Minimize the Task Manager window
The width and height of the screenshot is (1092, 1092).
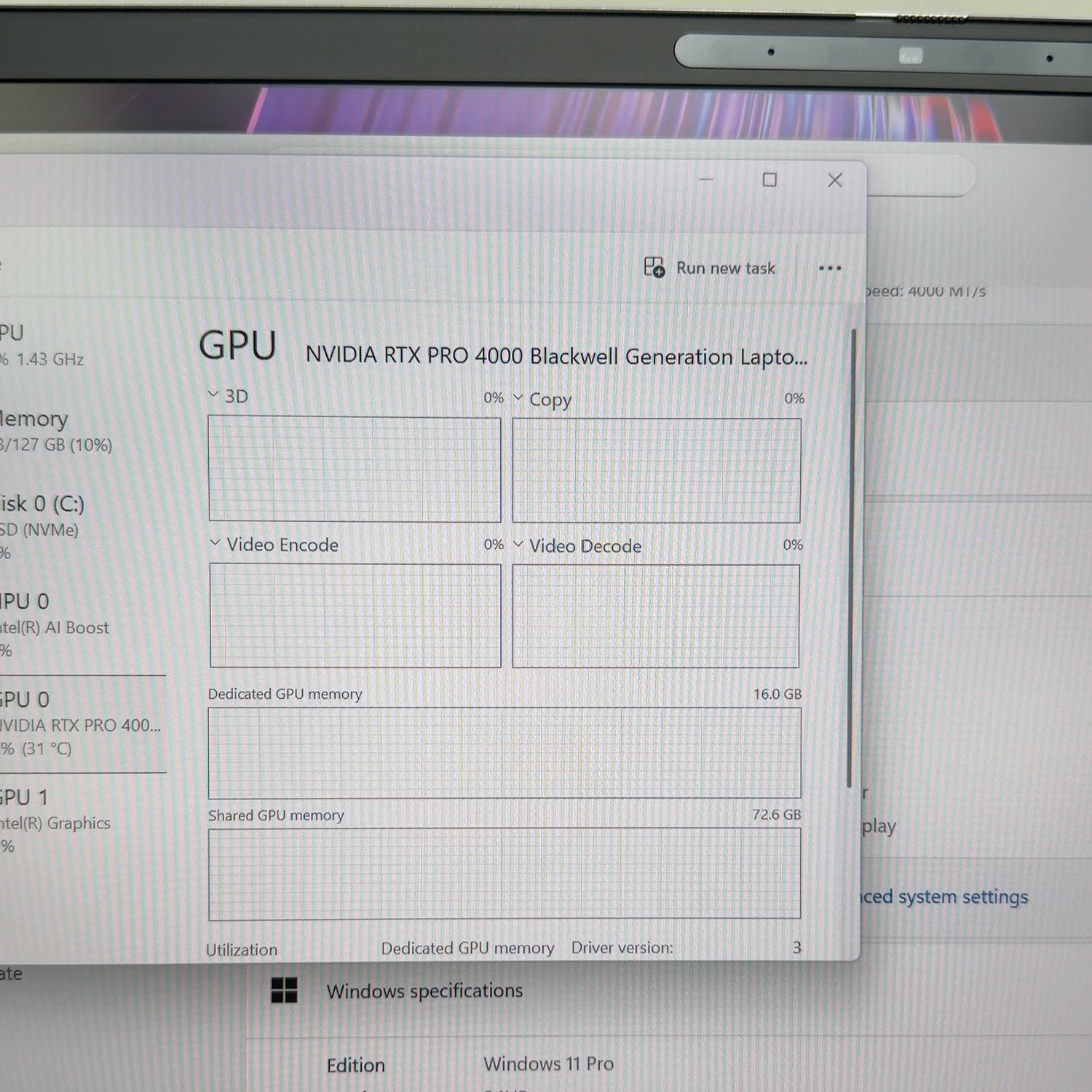(x=706, y=179)
